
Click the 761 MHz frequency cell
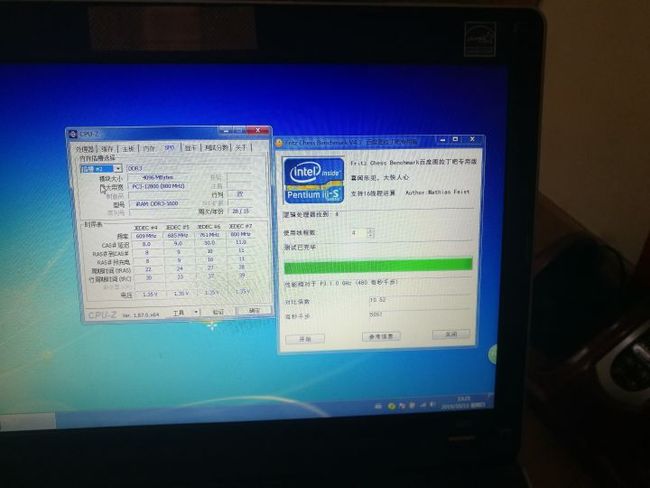tap(209, 235)
